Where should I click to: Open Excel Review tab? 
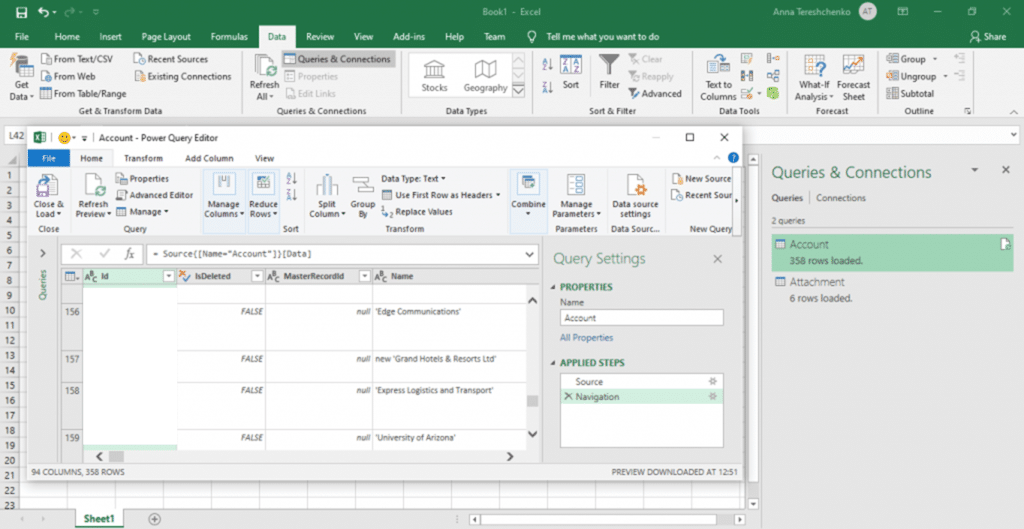tap(320, 37)
